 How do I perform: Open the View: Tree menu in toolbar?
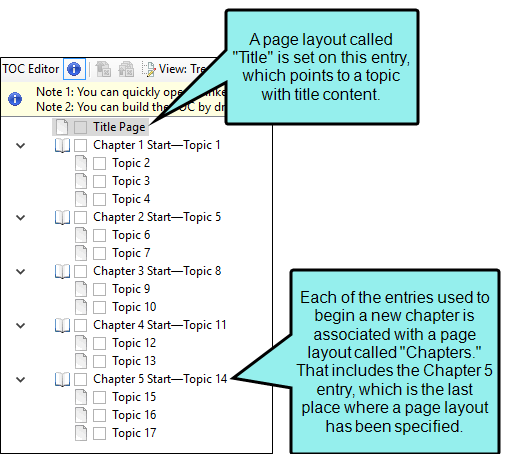[182, 69]
